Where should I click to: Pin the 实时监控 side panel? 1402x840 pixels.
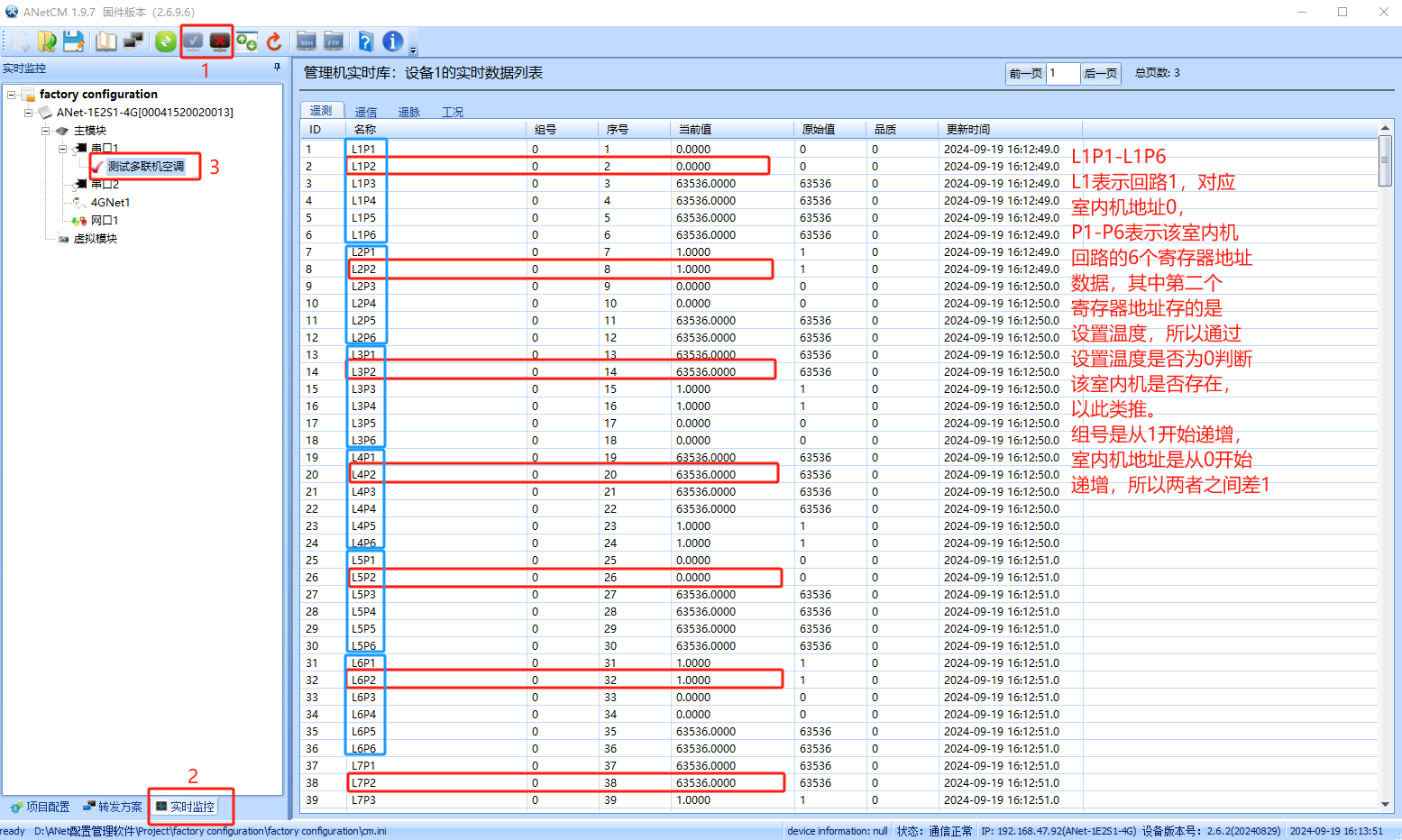[x=277, y=68]
